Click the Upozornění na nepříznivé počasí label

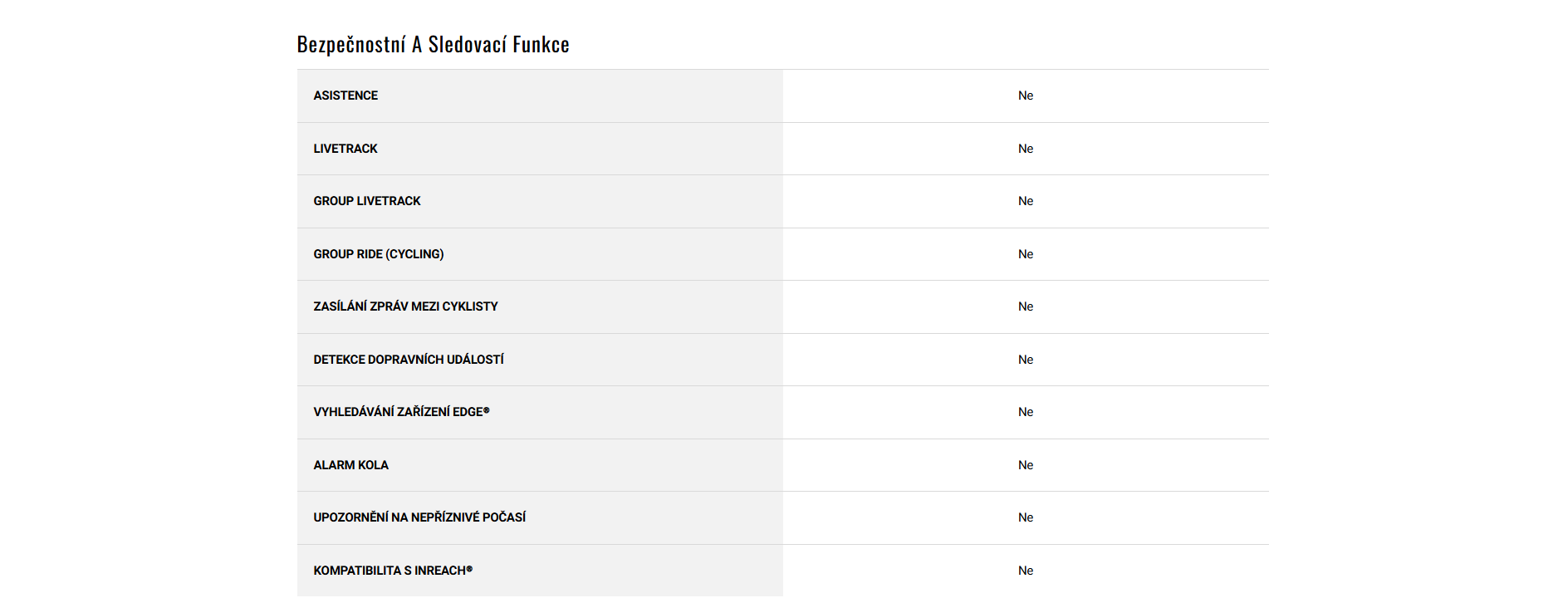tap(419, 517)
